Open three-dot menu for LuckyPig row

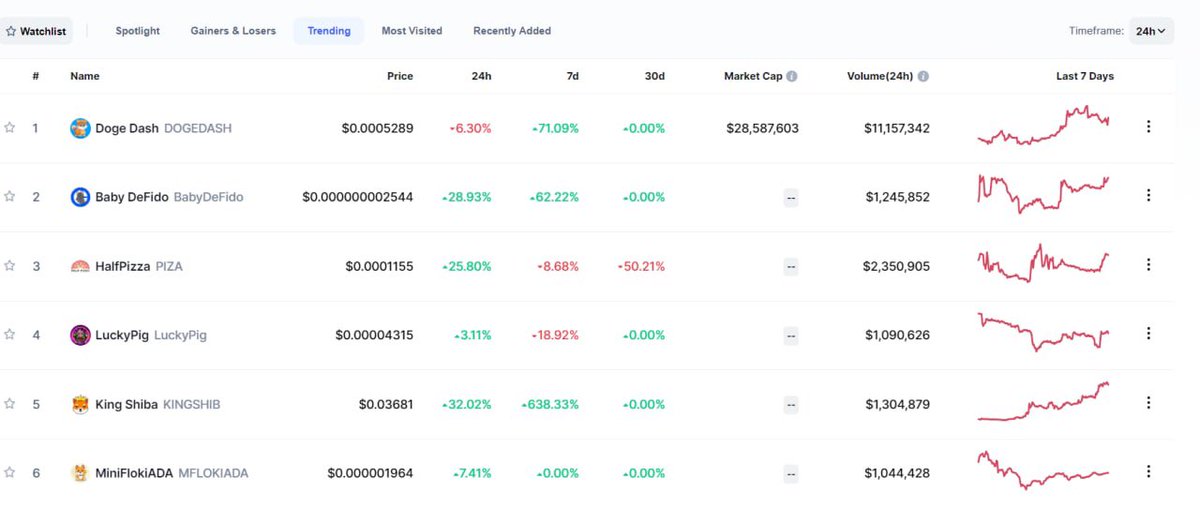tap(1148, 334)
